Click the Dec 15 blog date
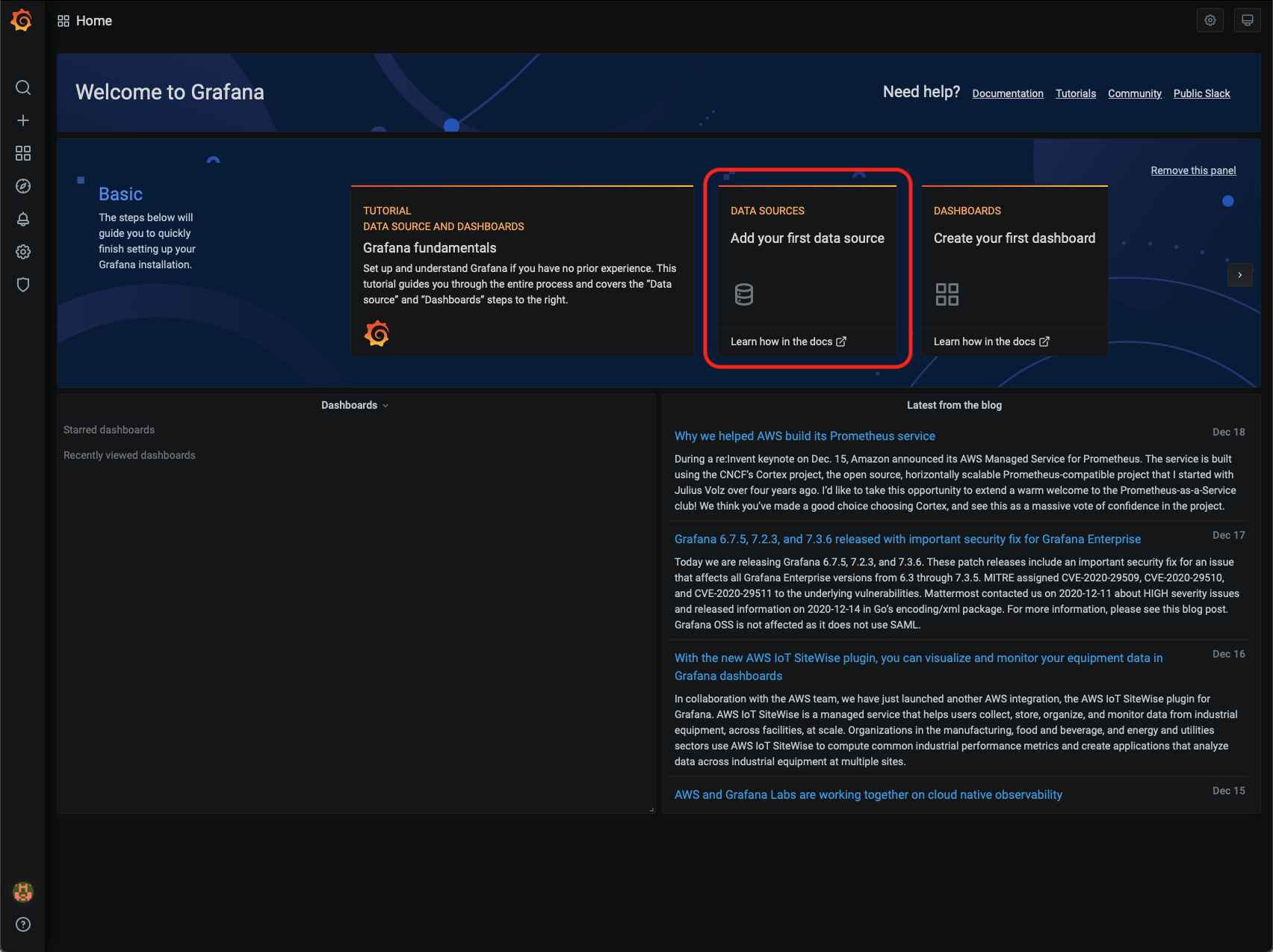This screenshot has height=952, width=1273. pos(1228,791)
